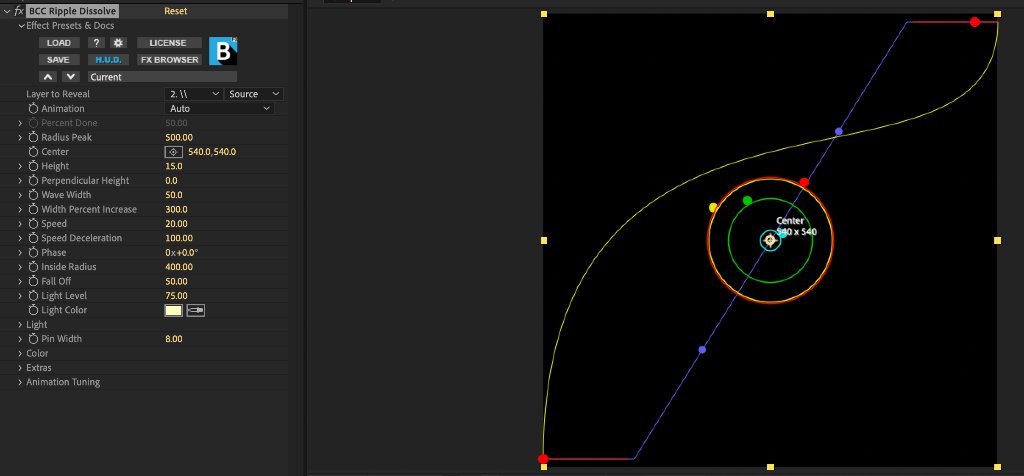Toggle Center stopwatch
Image resolution: width=1024 pixels, height=476 pixels.
click(x=33, y=151)
